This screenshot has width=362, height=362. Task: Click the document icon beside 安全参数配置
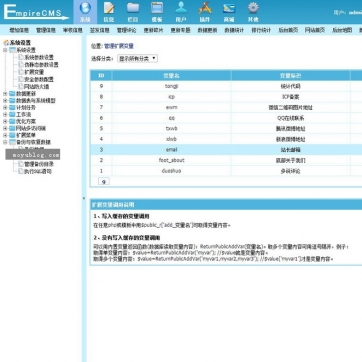(x=21, y=79)
